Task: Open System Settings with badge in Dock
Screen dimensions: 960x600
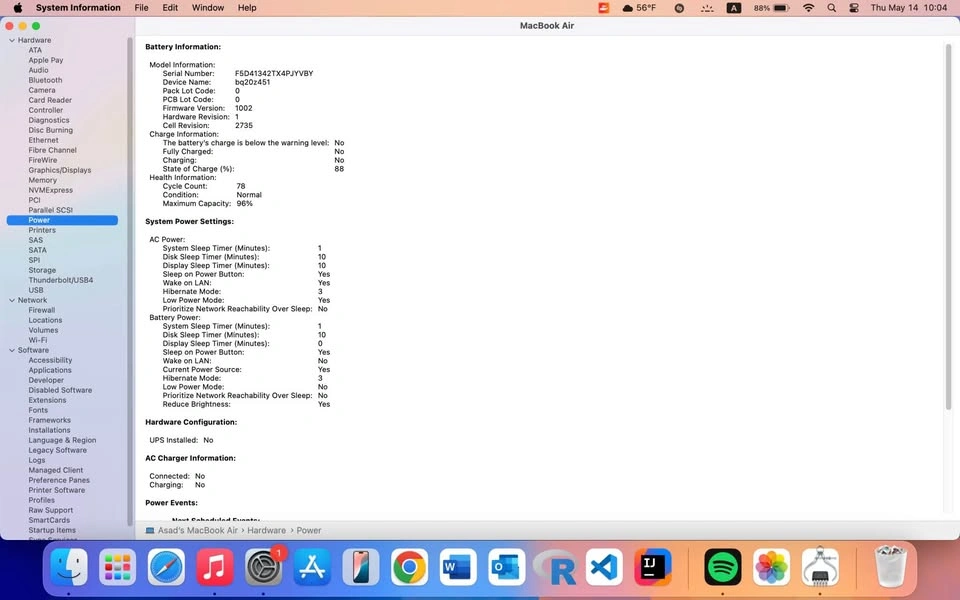Action: point(263,567)
